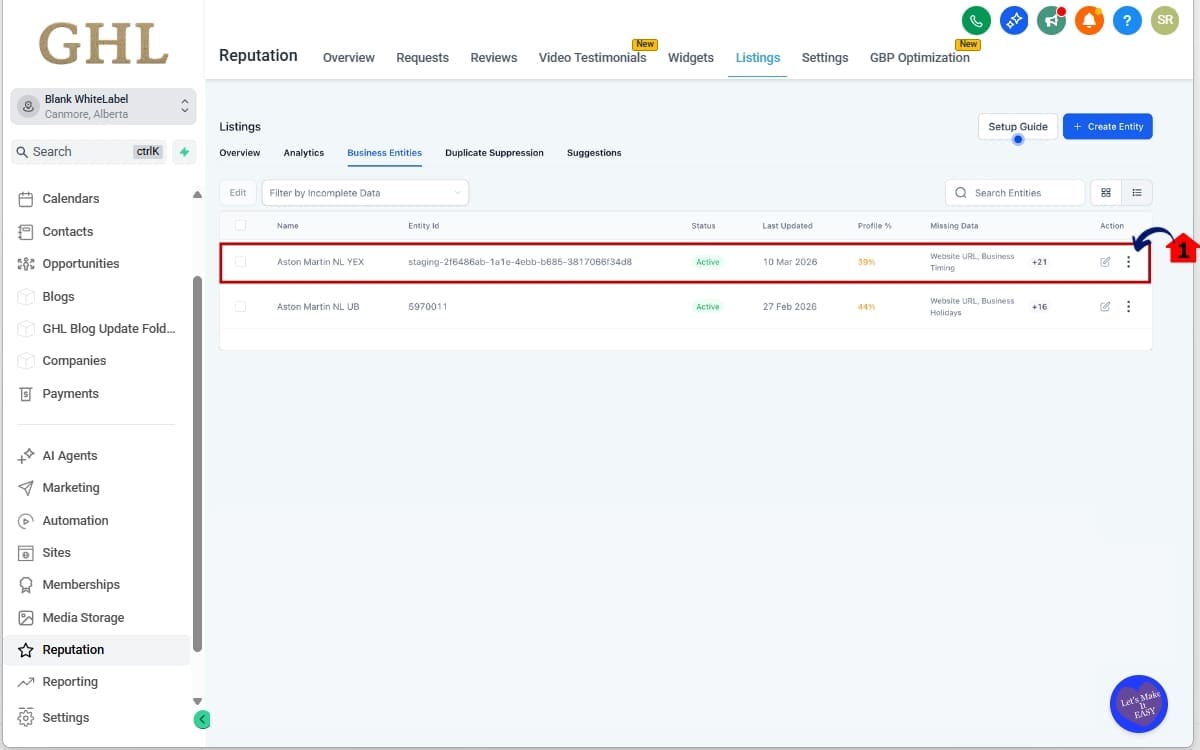Edit the Aston Martin NL YEX entity
Image resolution: width=1200 pixels, height=750 pixels.
click(x=1105, y=261)
